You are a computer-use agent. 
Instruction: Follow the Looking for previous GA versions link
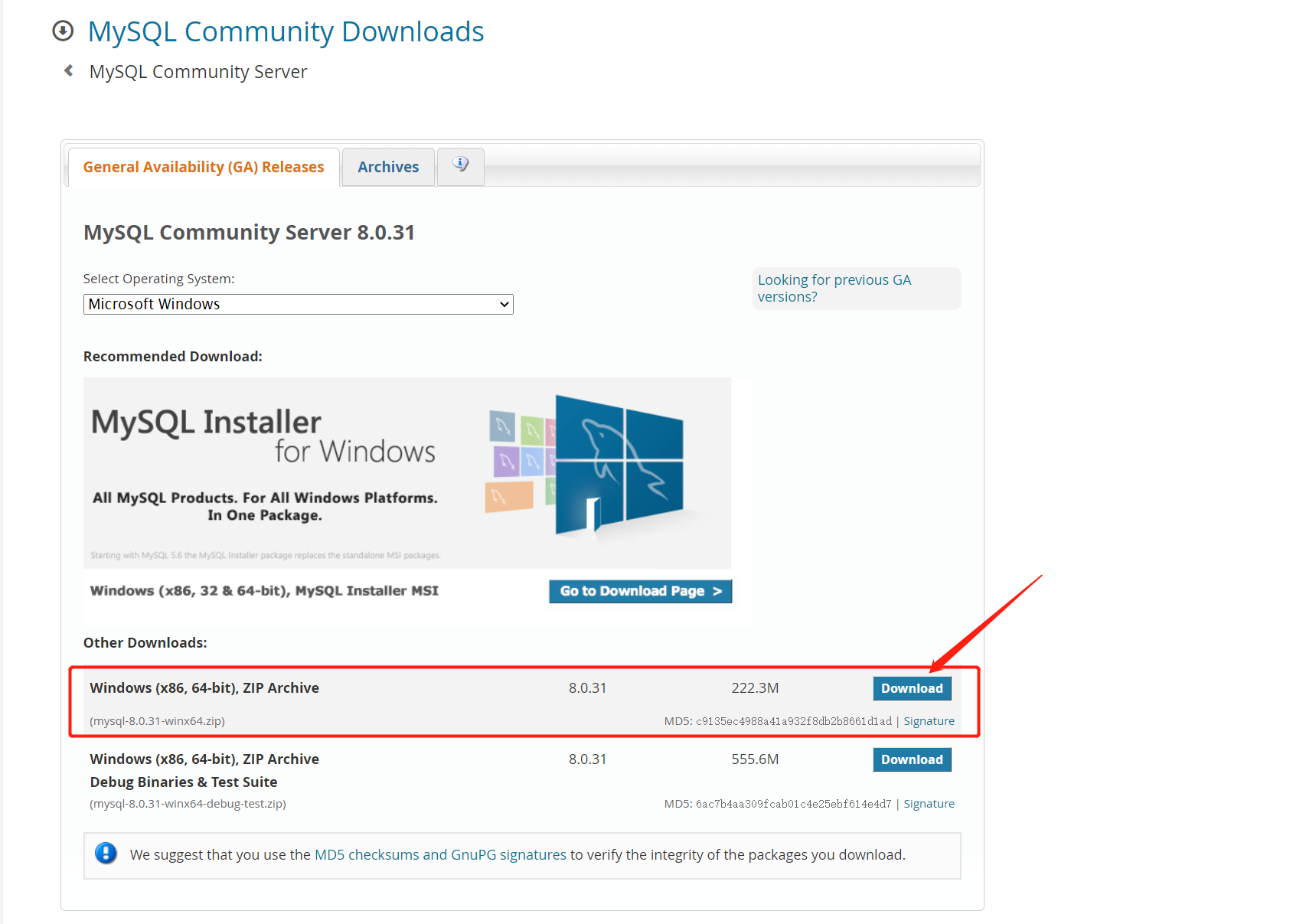[x=834, y=289]
